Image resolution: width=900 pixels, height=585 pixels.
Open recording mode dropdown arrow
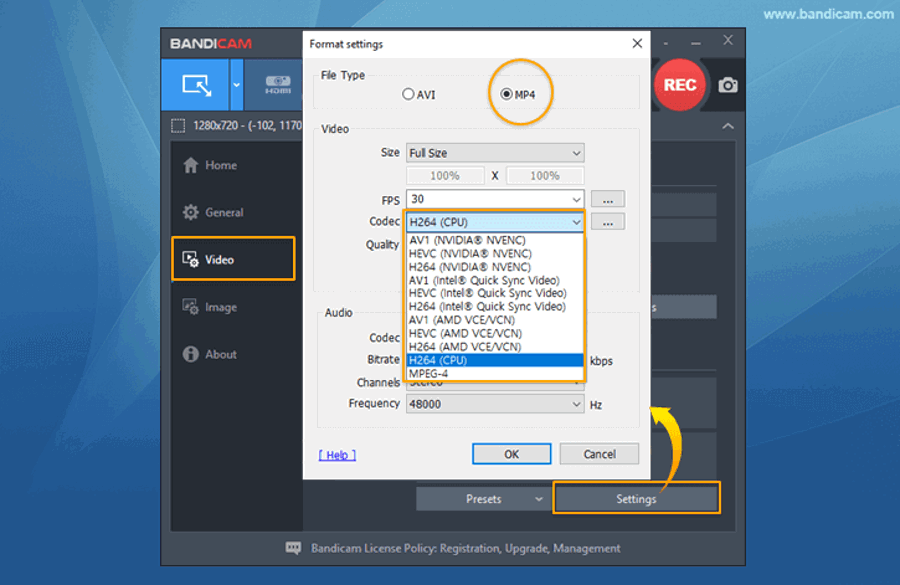tap(236, 85)
